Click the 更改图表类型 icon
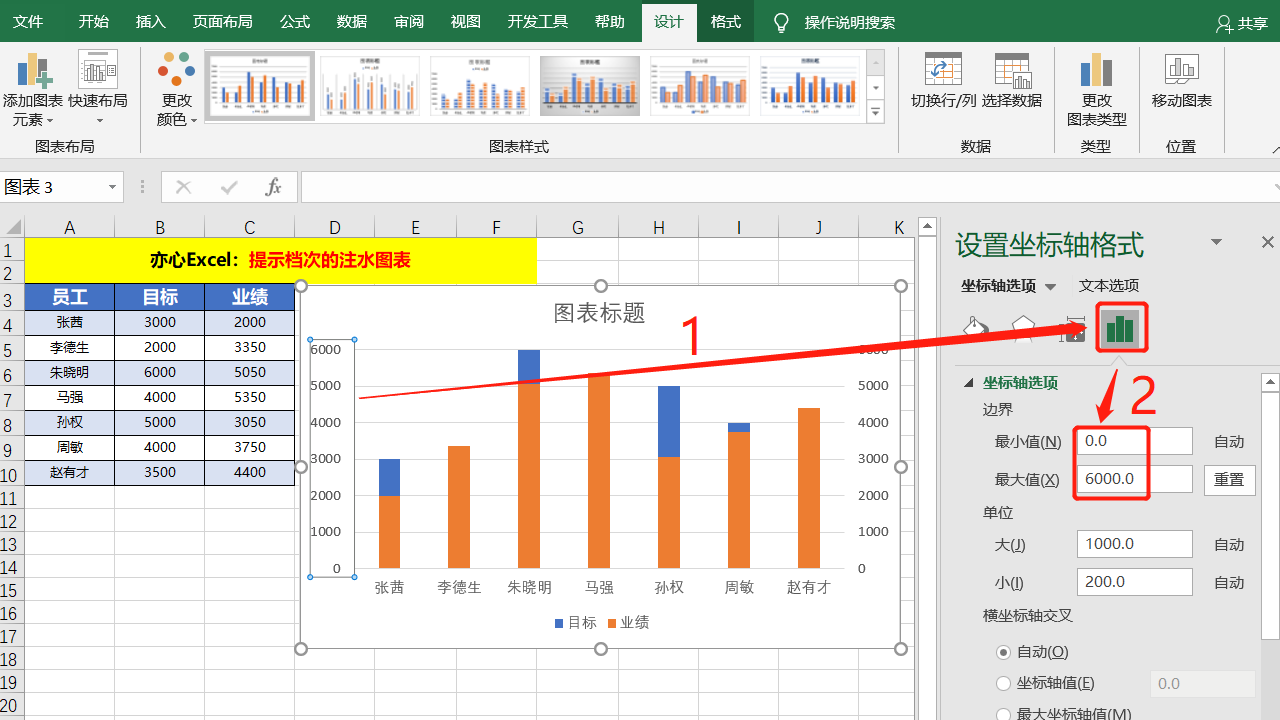 point(1096,70)
